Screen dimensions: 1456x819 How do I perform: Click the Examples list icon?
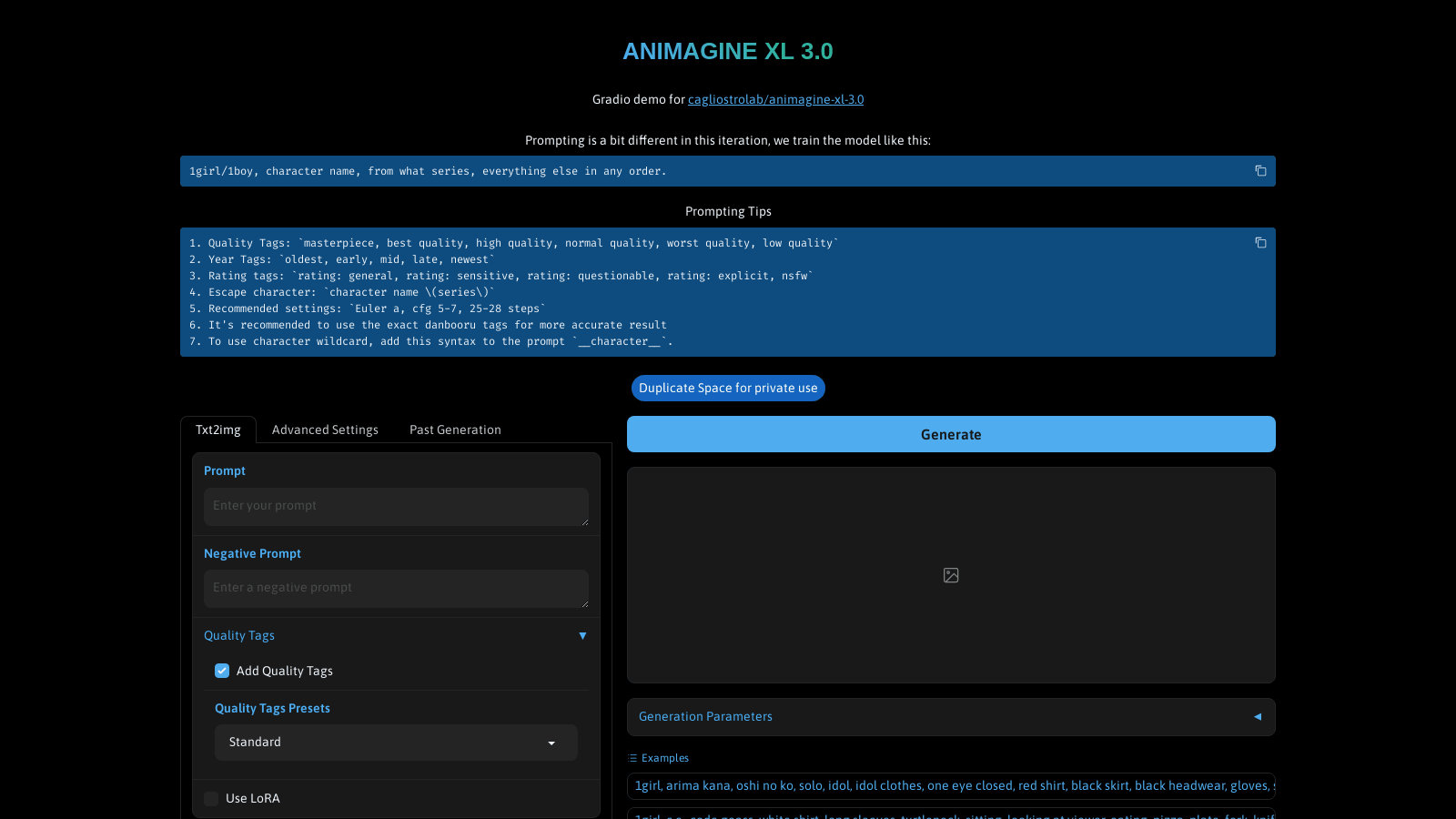(x=632, y=758)
